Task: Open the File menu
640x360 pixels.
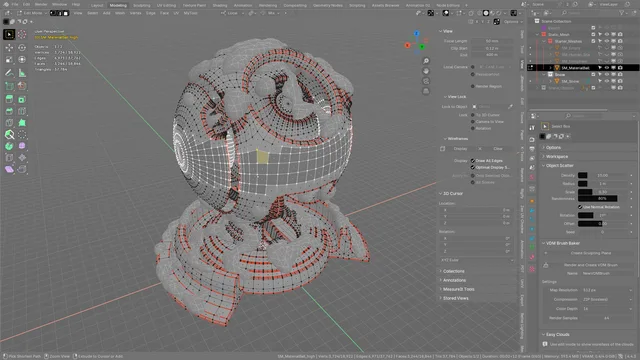Action: pos(14,4)
